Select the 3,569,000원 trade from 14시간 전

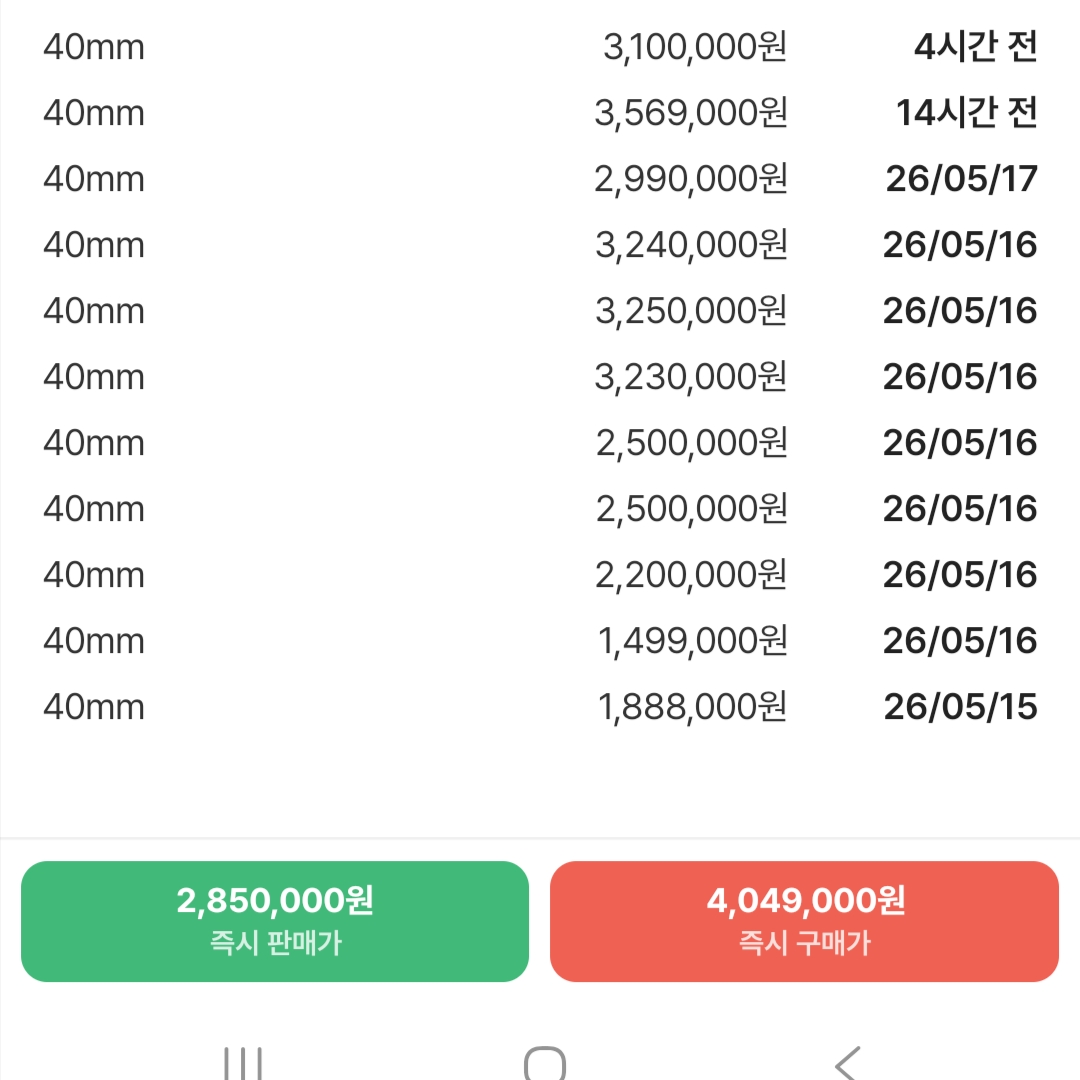click(540, 112)
